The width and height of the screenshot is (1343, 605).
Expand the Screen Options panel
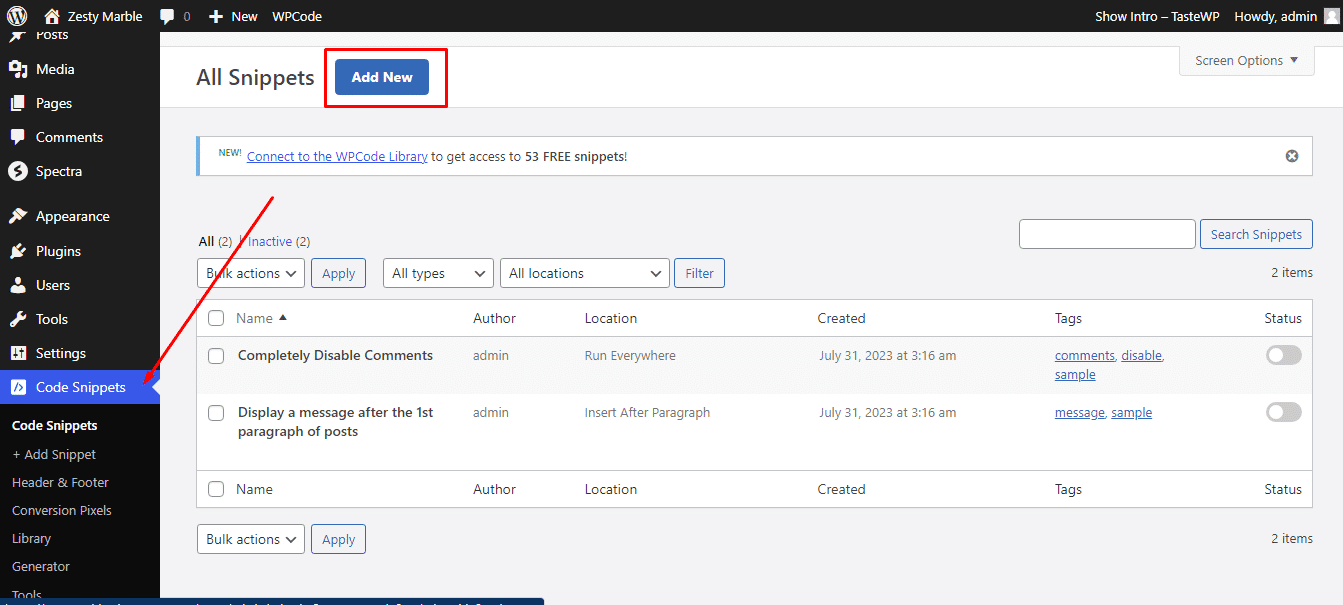(1247, 60)
